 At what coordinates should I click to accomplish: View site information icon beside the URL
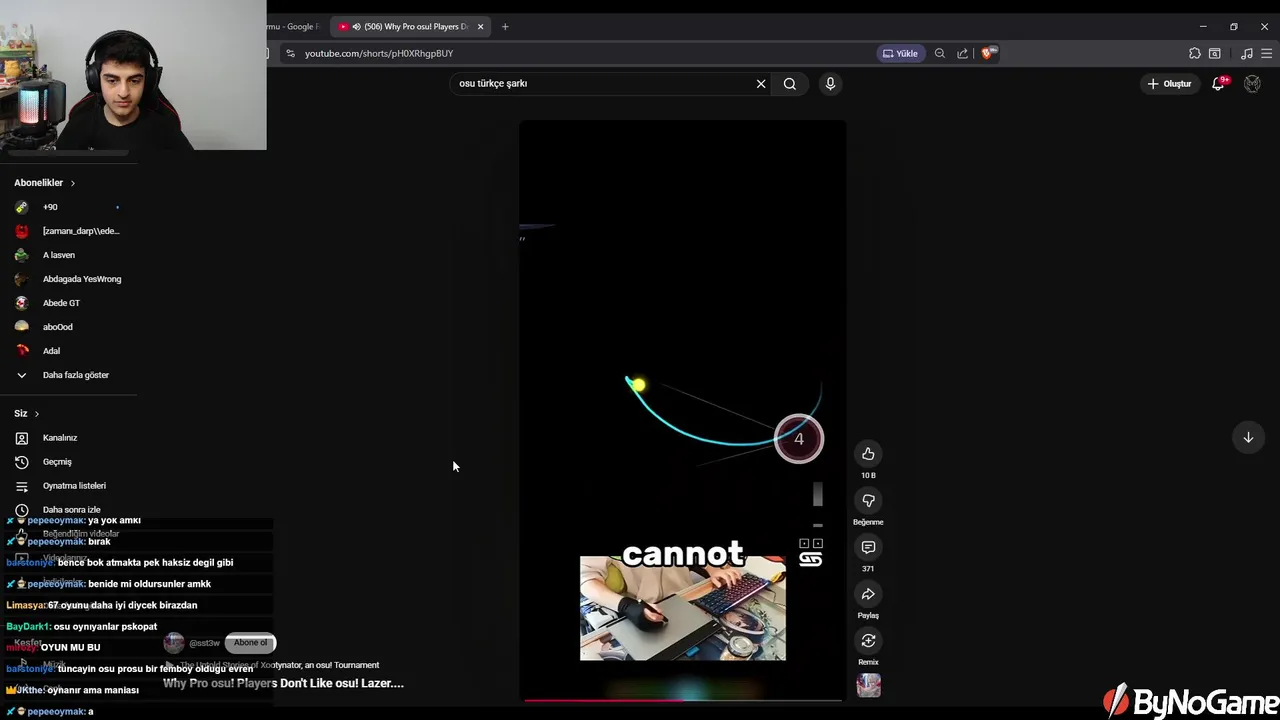[290, 53]
